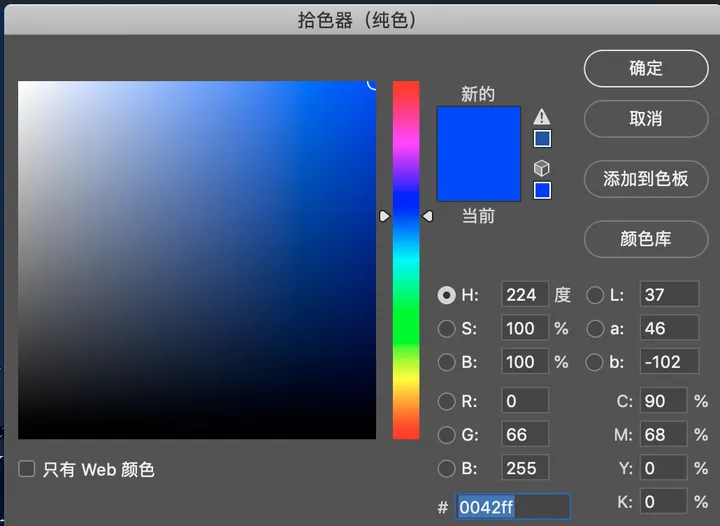Click the web-safe color cube icon

(542, 168)
